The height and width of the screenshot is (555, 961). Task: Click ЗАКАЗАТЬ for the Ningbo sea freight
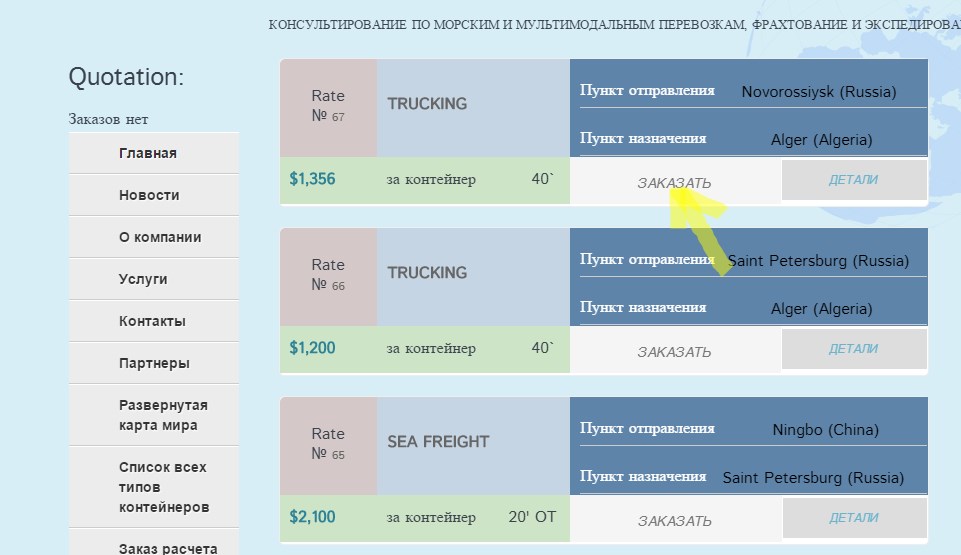(674, 521)
